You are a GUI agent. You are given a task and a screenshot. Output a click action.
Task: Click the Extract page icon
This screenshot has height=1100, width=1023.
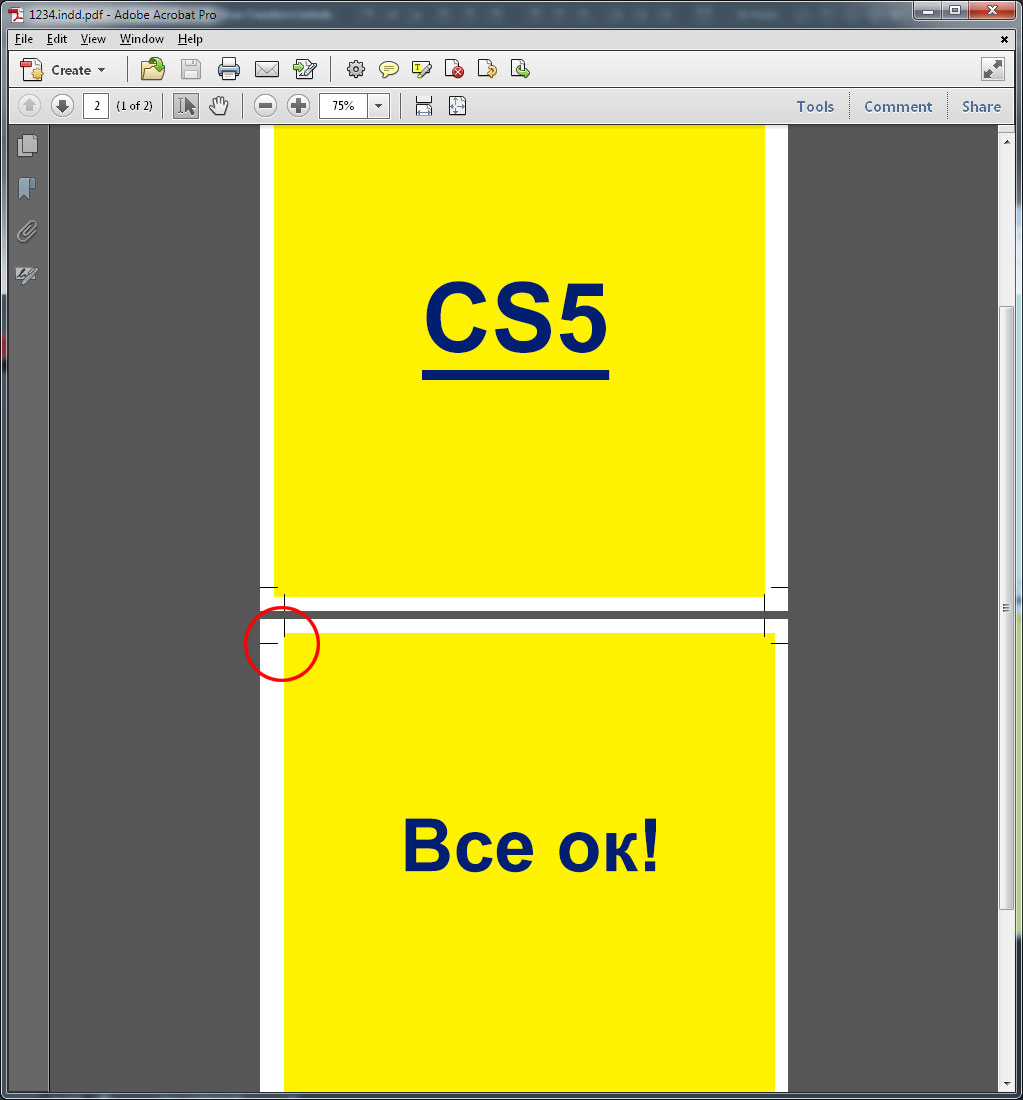click(x=520, y=69)
